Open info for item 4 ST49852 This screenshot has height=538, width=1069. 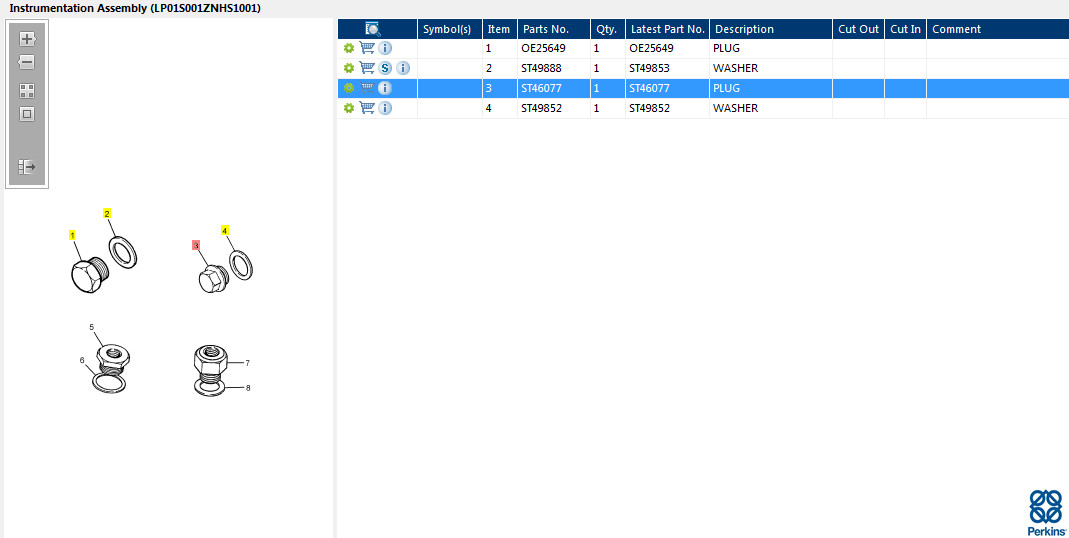[x=385, y=108]
